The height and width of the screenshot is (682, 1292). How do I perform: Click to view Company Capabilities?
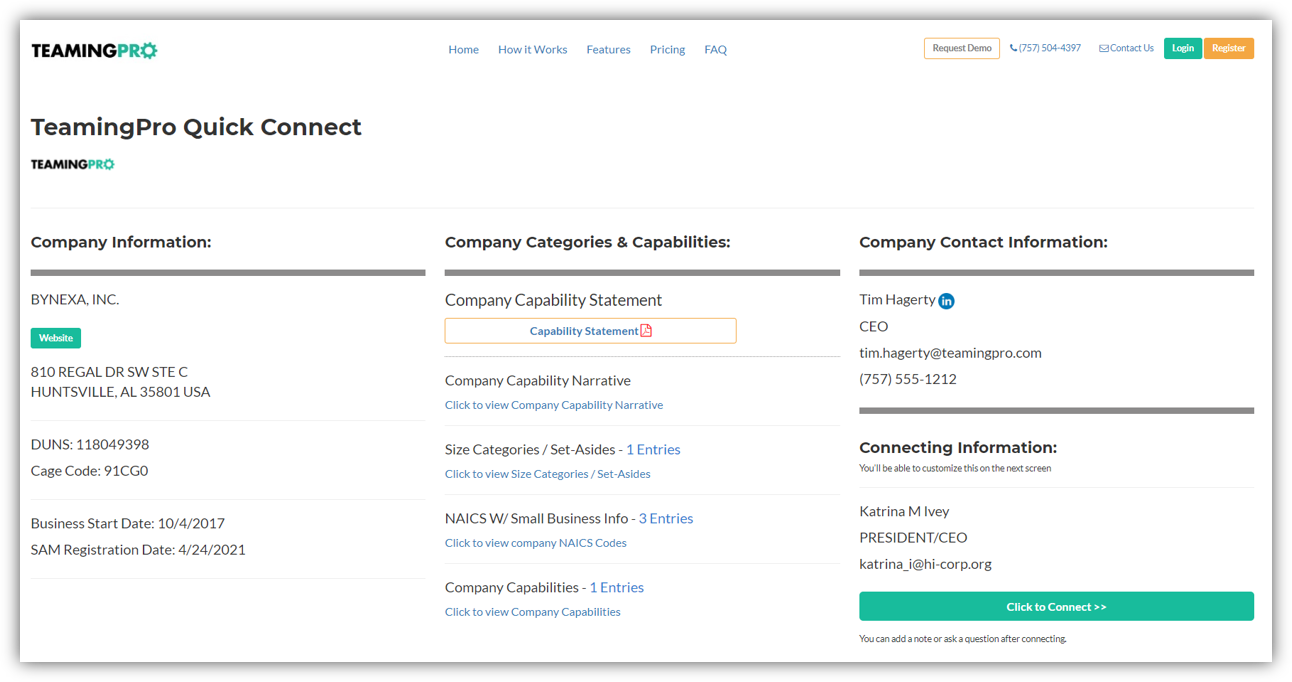click(x=533, y=612)
